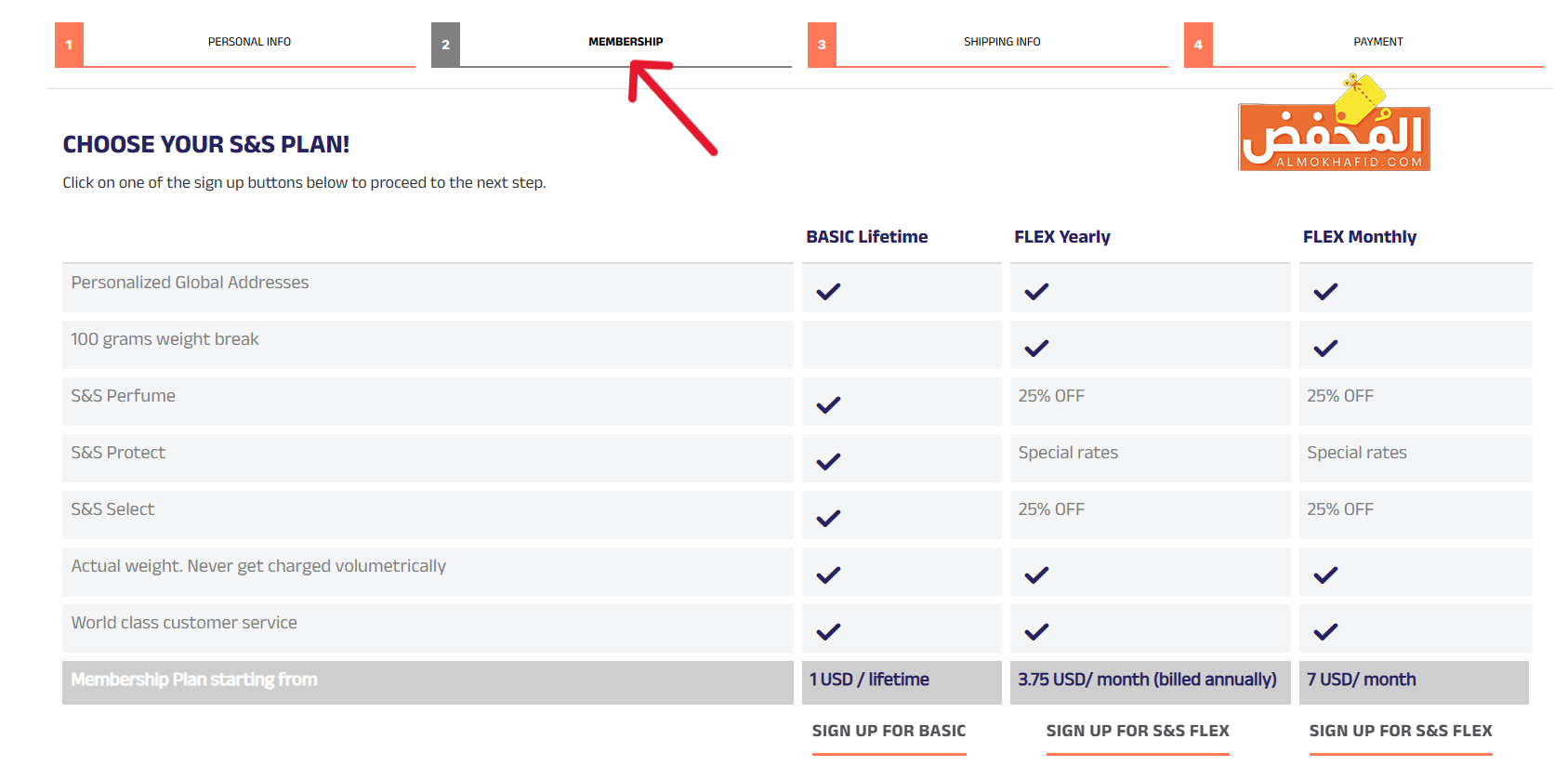Open the Personal Info step tab
Image resolution: width=1568 pixels, height=779 pixels.
[x=249, y=42]
